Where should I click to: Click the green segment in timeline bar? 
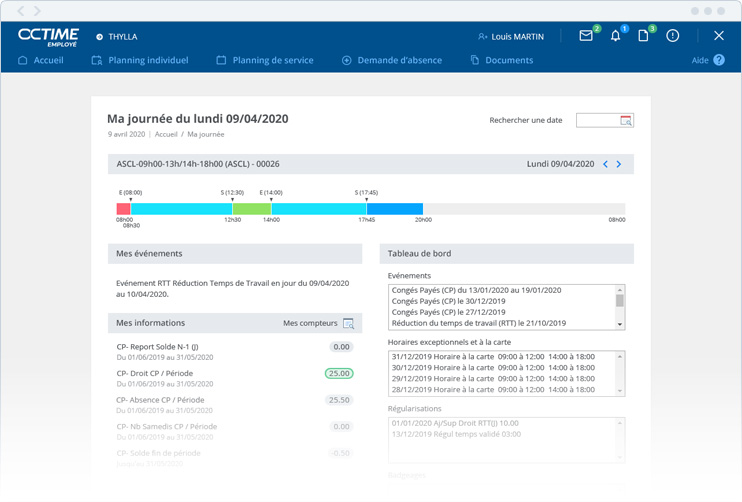click(x=252, y=209)
